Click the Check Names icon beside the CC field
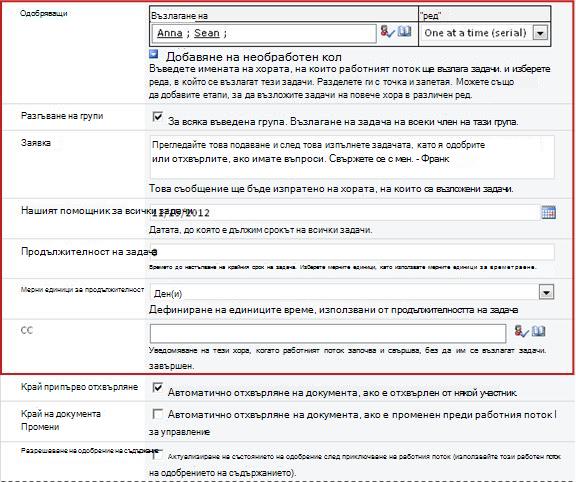The width and height of the screenshot is (576, 482). [x=521, y=331]
